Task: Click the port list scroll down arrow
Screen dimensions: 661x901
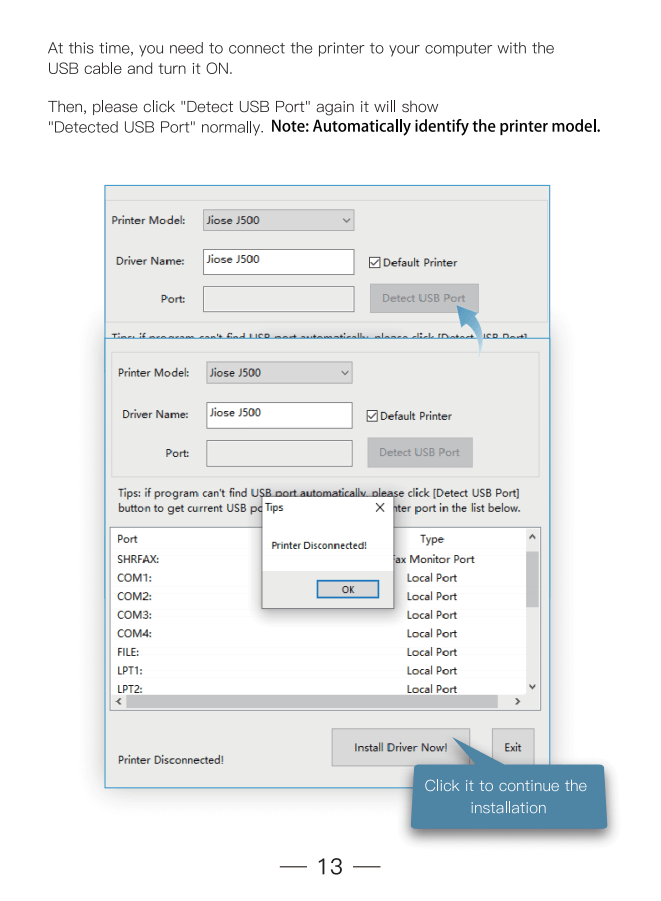Action: [x=532, y=687]
